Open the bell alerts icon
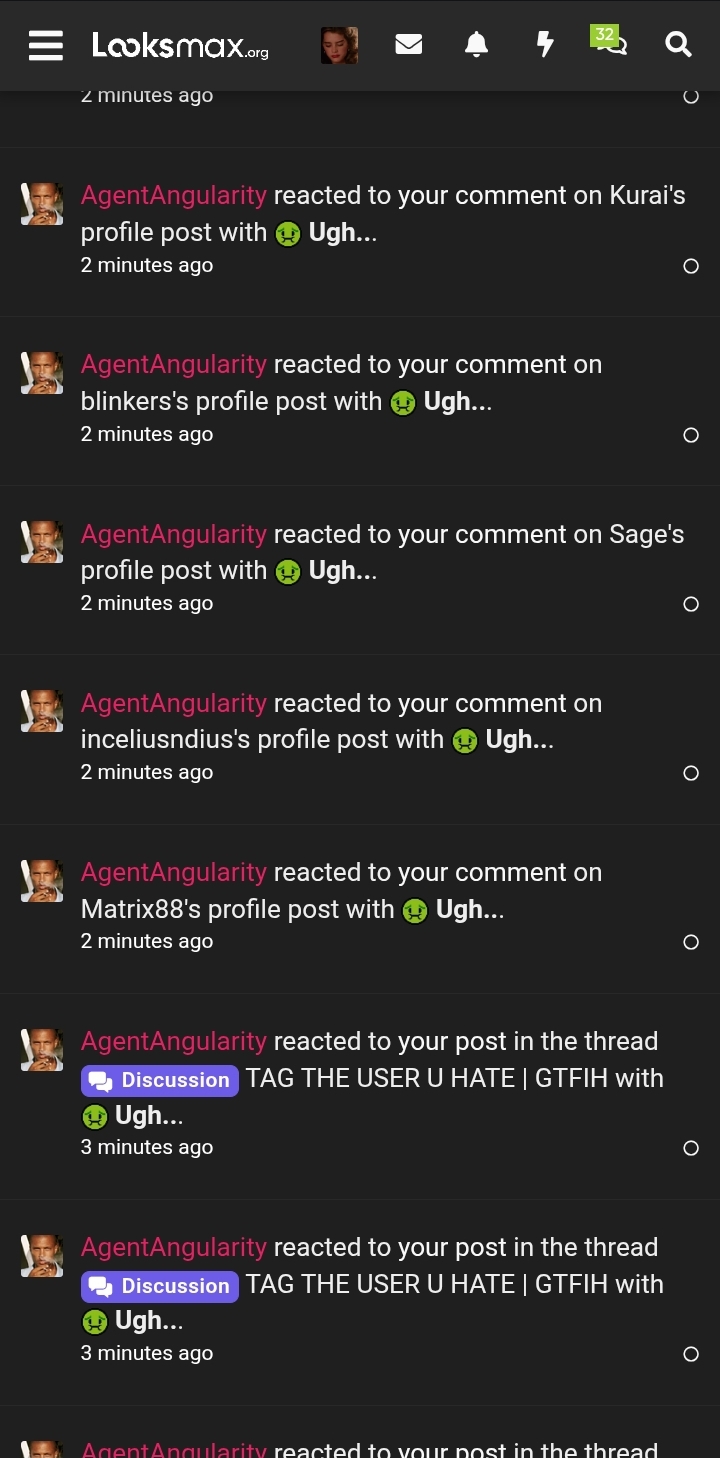The height and width of the screenshot is (1458, 720). [x=477, y=45]
